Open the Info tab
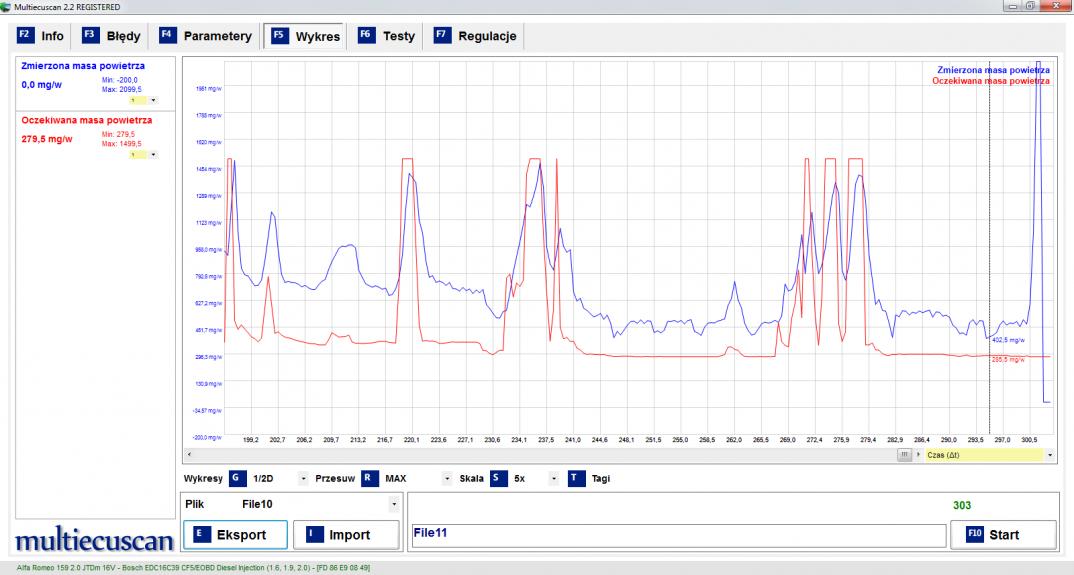This screenshot has height=575, width=1074. [x=41, y=36]
